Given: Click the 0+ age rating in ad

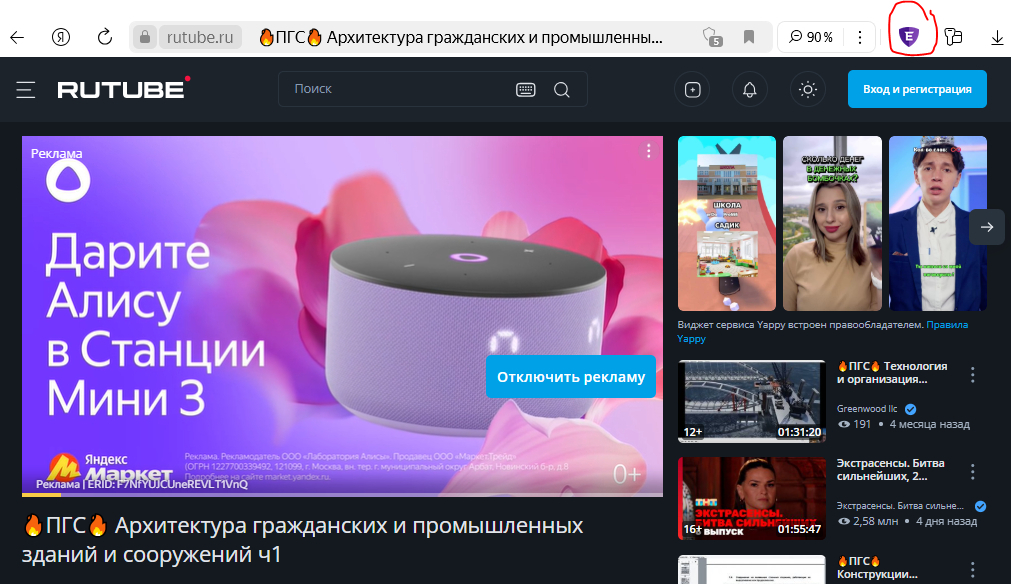Looking at the screenshot, I should (627, 475).
